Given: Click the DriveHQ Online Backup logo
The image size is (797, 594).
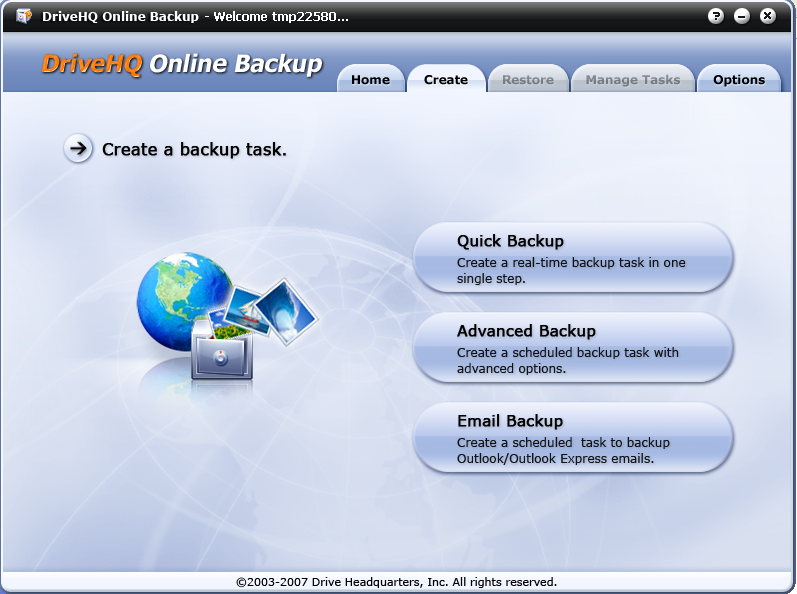Looking at the screenshot, I should (182, 65).
